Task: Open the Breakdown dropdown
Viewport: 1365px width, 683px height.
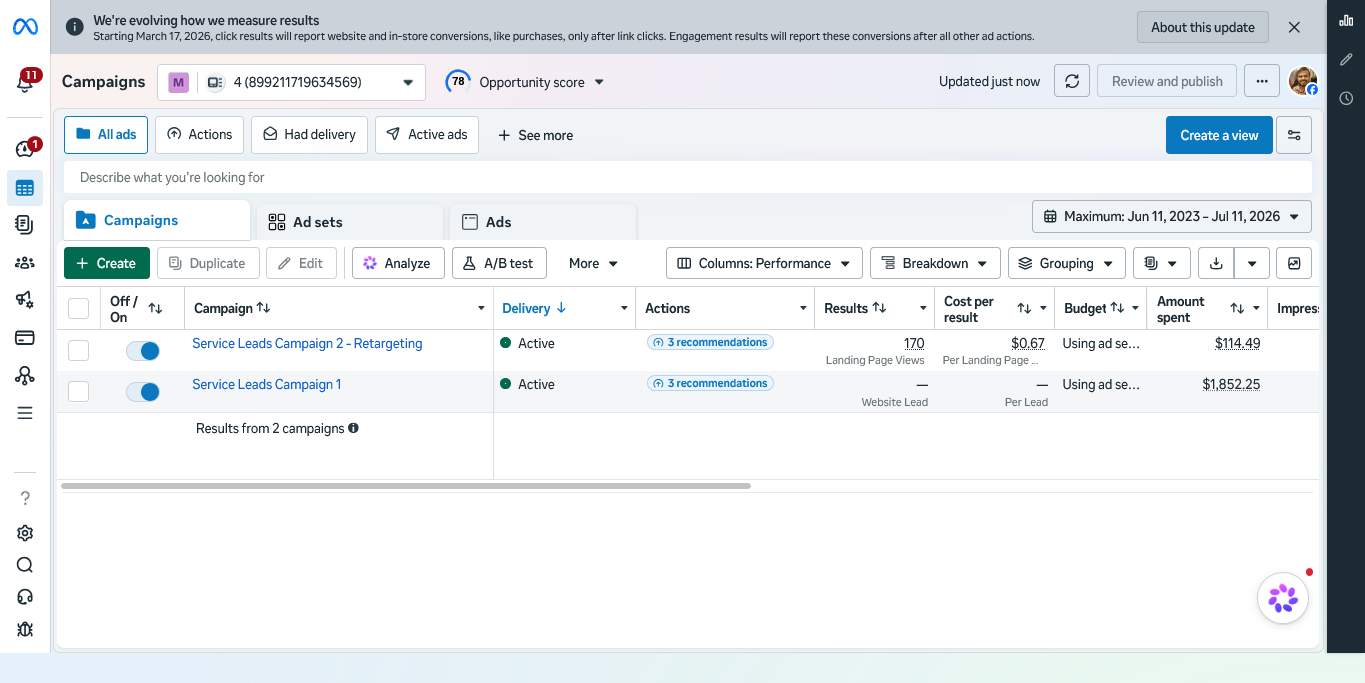Action: pyautogui.click(x=935, y=263)
